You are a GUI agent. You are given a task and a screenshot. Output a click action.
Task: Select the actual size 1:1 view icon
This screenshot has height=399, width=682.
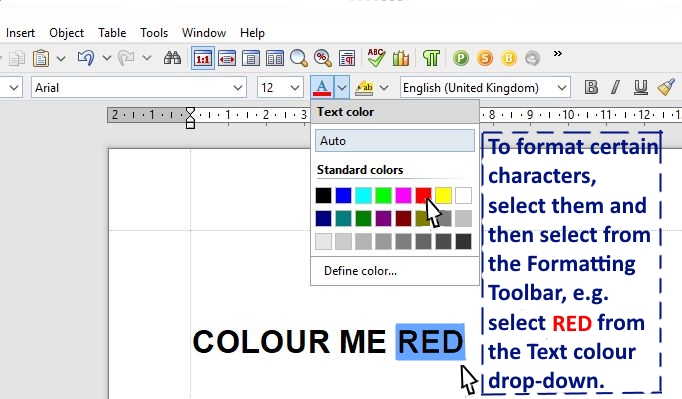203,58
